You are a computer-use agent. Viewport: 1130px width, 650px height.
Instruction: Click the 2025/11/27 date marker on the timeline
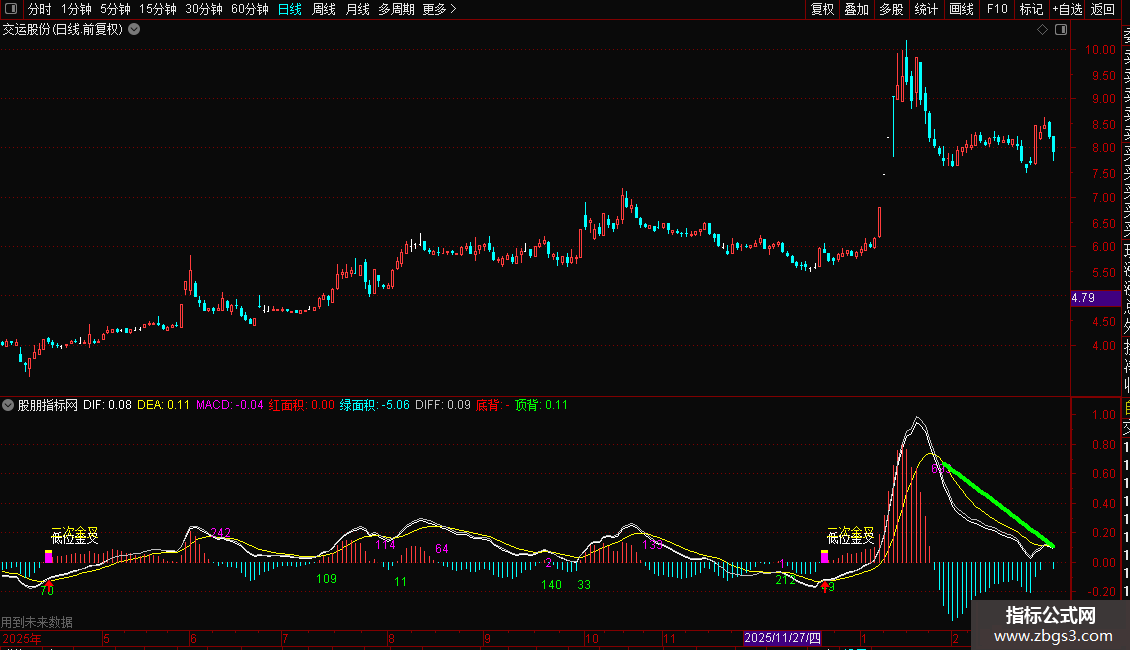(x=782, y=638)
